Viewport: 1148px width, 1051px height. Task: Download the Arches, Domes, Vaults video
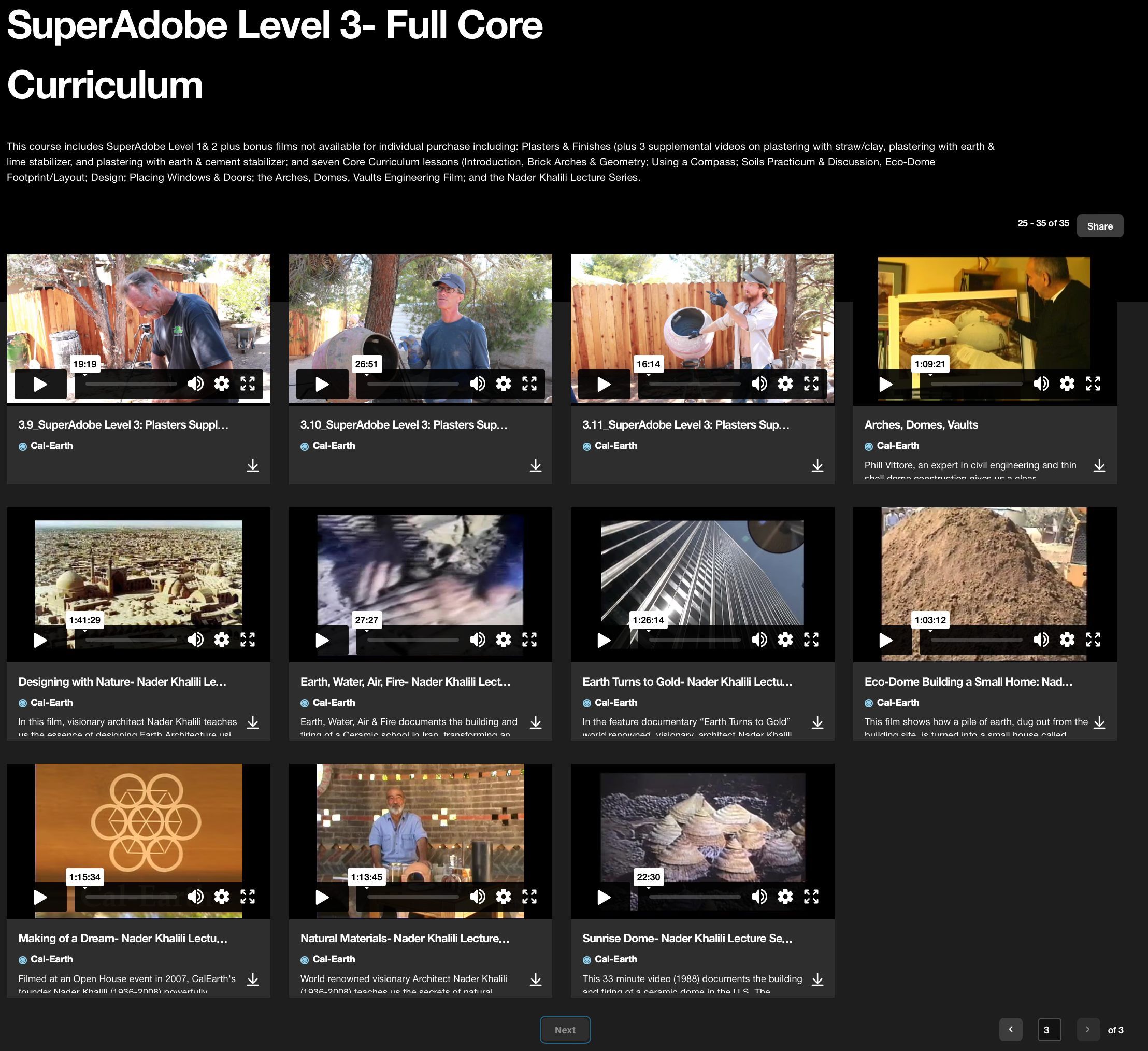pyautogui.click(x=1099, y=466)
